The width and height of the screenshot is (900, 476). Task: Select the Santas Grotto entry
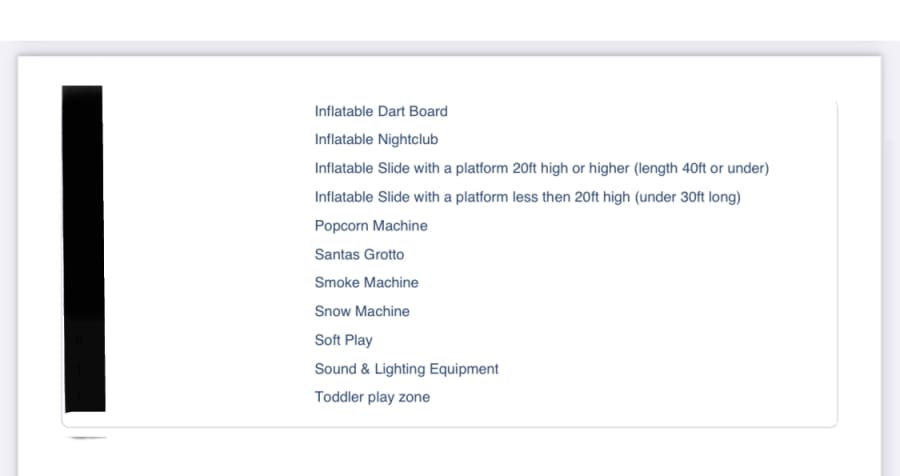tap(359, 255)
